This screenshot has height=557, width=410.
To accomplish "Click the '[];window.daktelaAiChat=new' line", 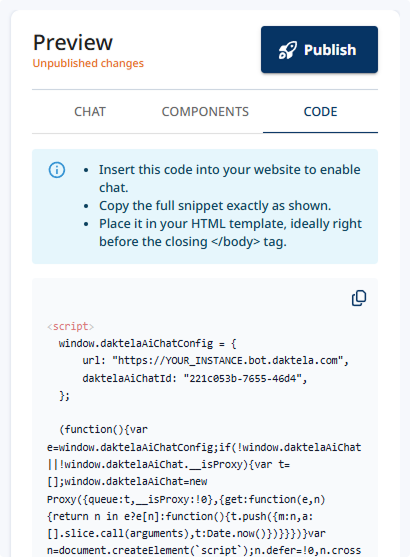I will [x=127, y=482].
